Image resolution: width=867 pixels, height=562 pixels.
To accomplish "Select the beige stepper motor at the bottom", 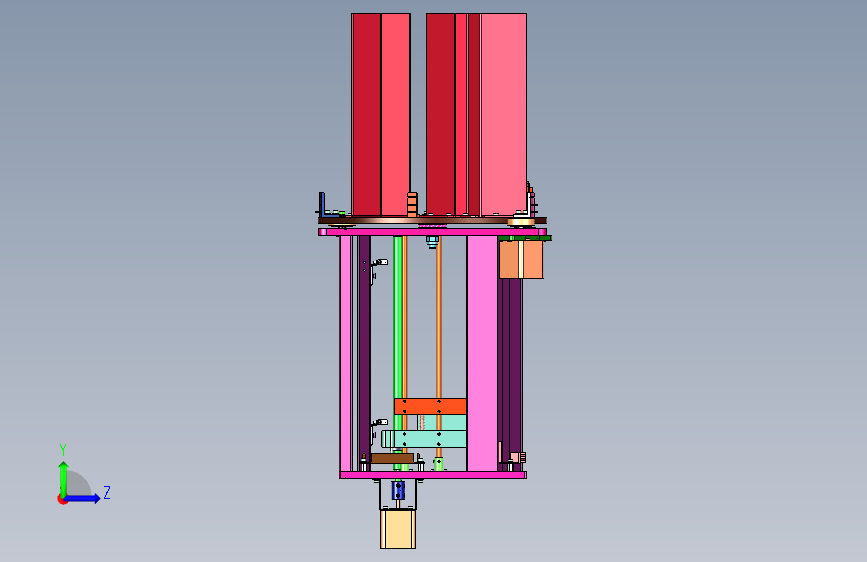I will coord(398,529).
